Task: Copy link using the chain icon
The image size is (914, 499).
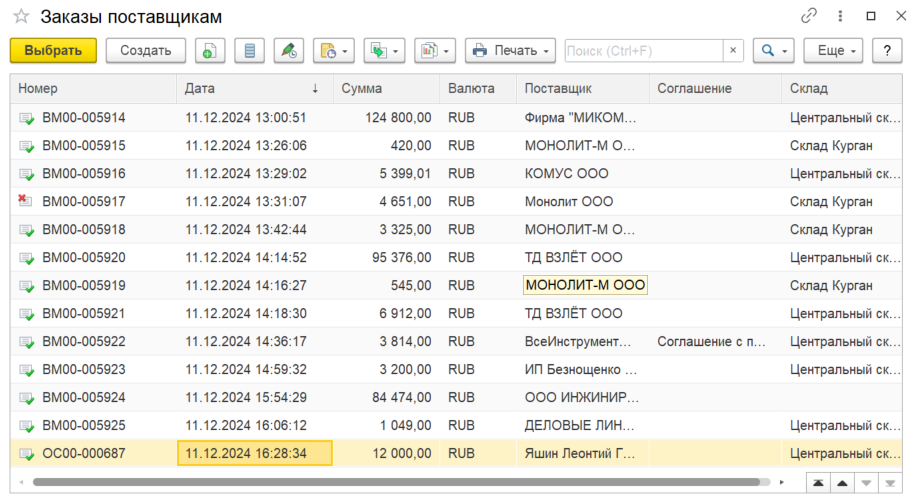Action: coord(808,16)
